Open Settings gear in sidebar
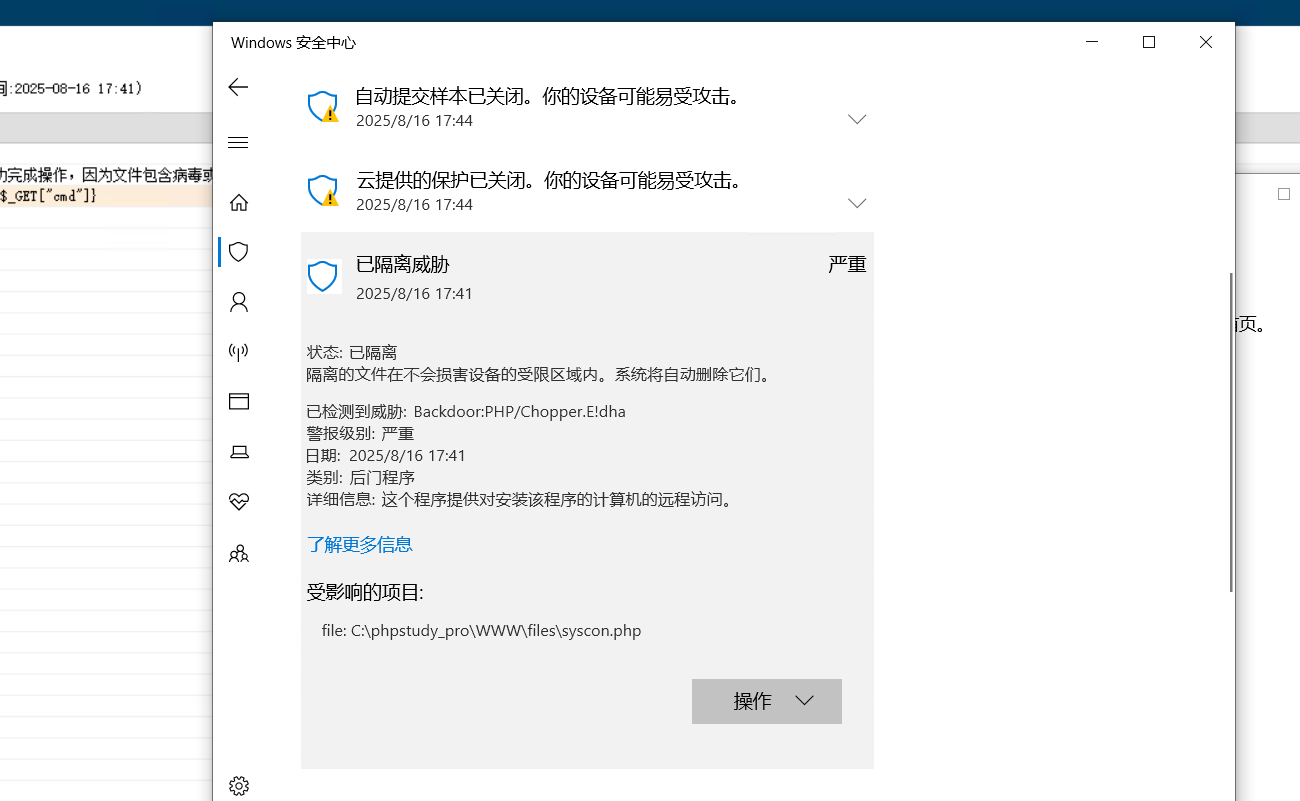 pyautogui.click(x=238, y=786)
